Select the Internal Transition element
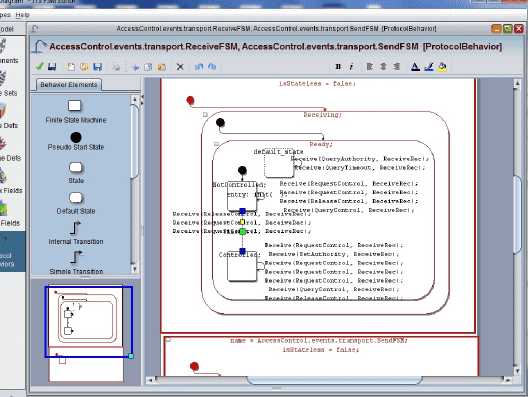This screenshot has height=397, width=529. click(x=76, y=232)
